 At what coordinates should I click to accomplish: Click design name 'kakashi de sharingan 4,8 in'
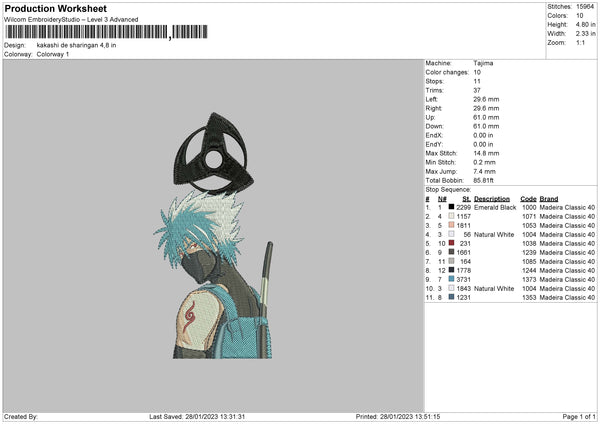click(77, 45)
